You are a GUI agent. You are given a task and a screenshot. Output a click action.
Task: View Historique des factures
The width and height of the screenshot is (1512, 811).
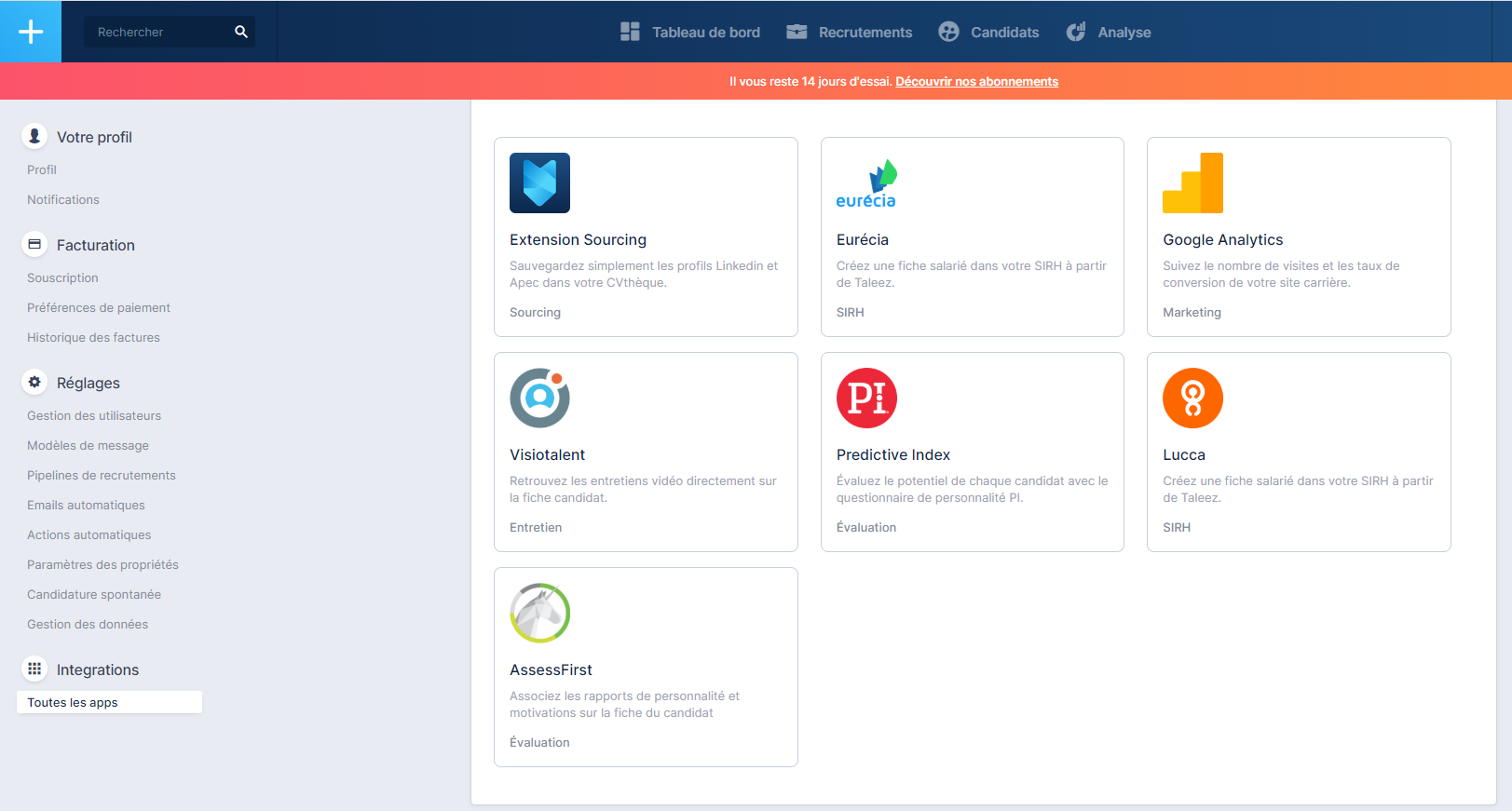pos(93,337)
